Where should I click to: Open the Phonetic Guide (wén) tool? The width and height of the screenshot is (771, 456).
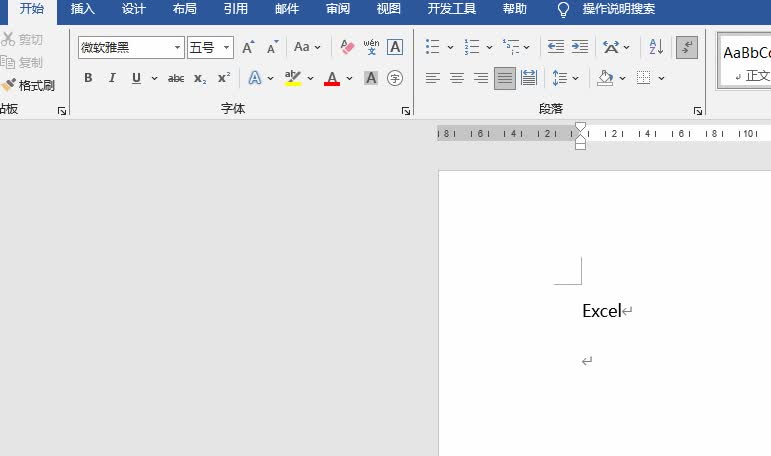[x=371, y=47]
